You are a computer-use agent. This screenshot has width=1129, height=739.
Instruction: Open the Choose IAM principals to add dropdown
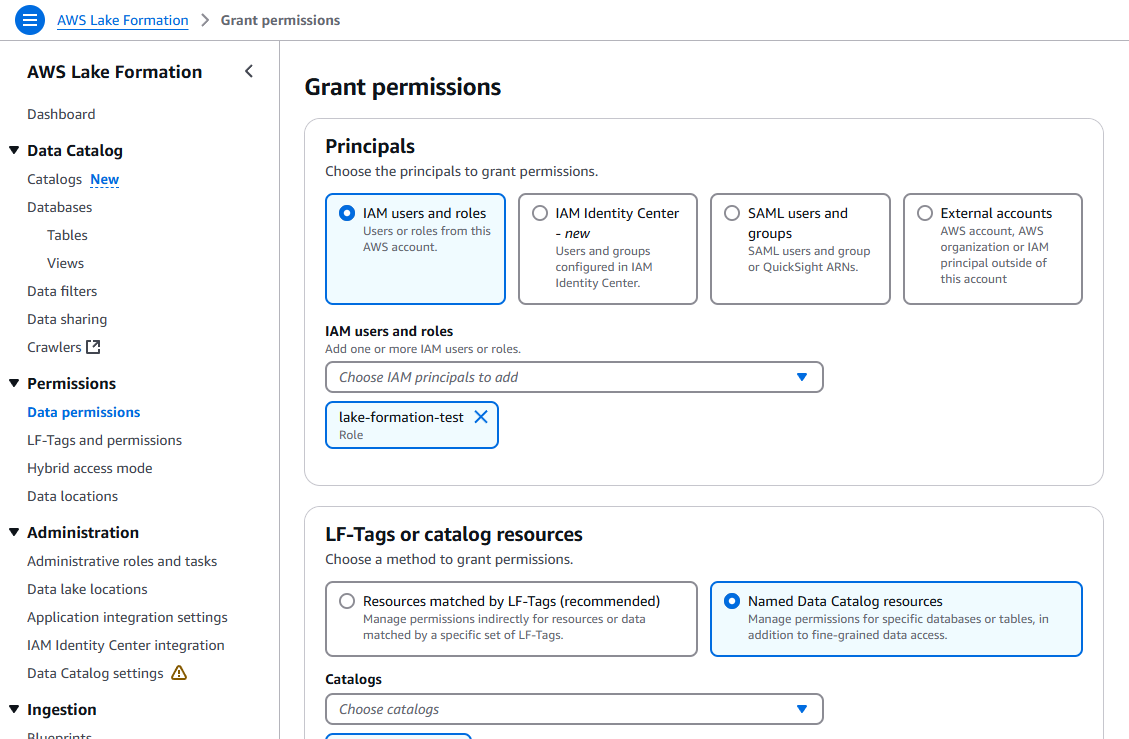pos(574,377)
